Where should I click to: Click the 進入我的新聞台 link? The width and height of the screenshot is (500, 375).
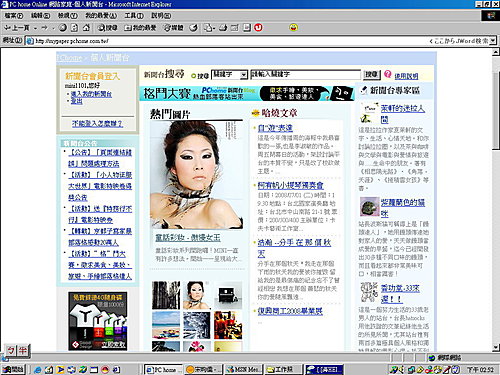91,94
